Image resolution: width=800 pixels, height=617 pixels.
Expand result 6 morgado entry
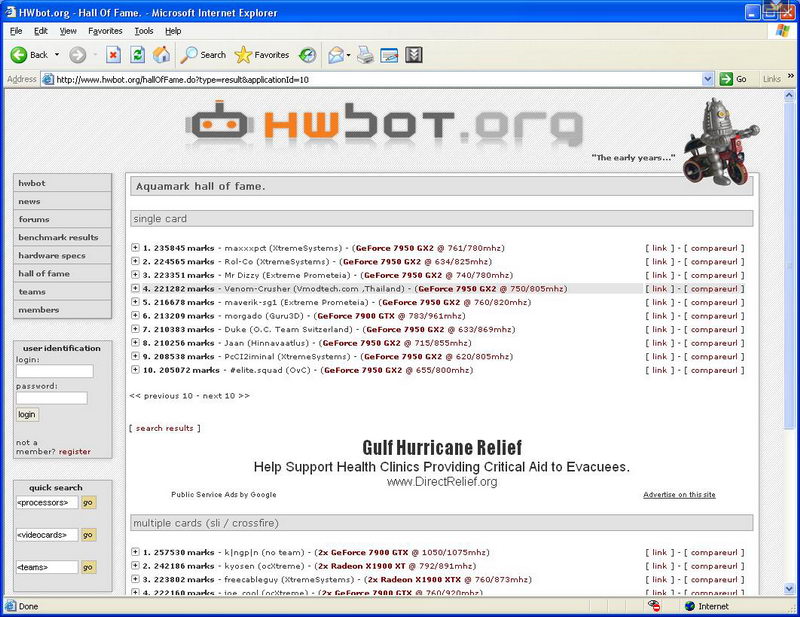pos(135,315)
